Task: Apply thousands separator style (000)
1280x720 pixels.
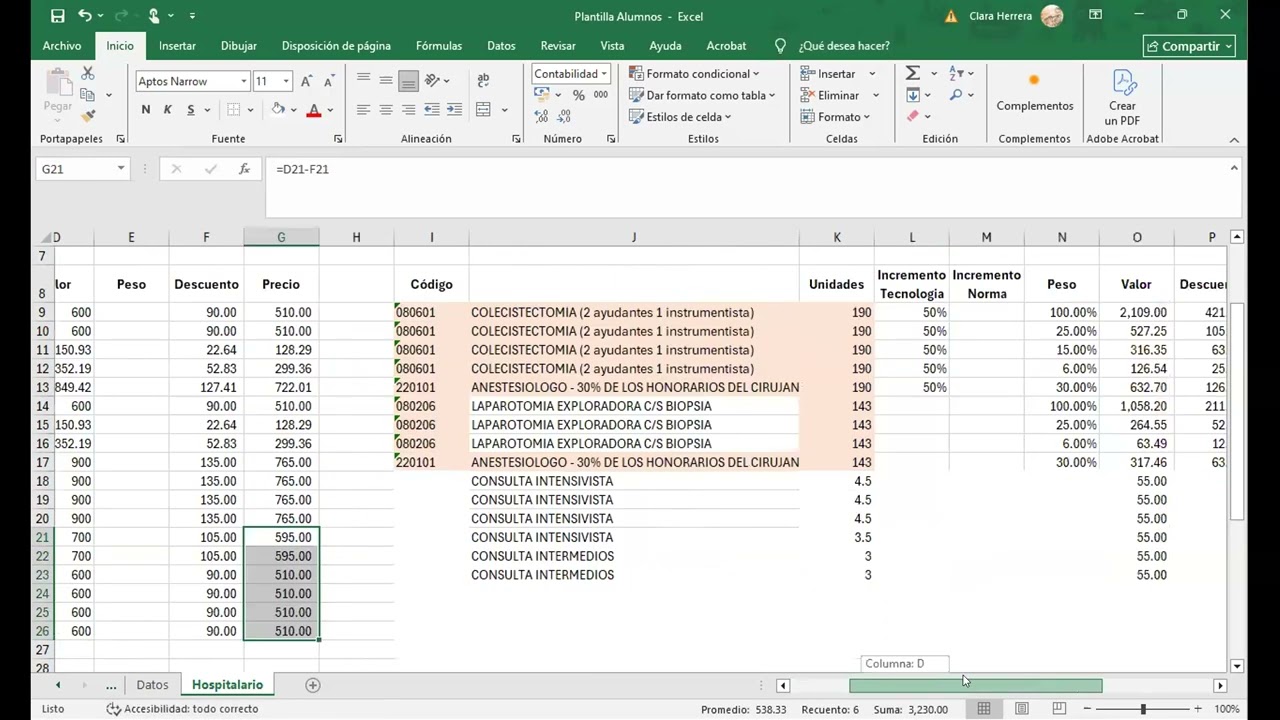Action: (x=600, y=95)
